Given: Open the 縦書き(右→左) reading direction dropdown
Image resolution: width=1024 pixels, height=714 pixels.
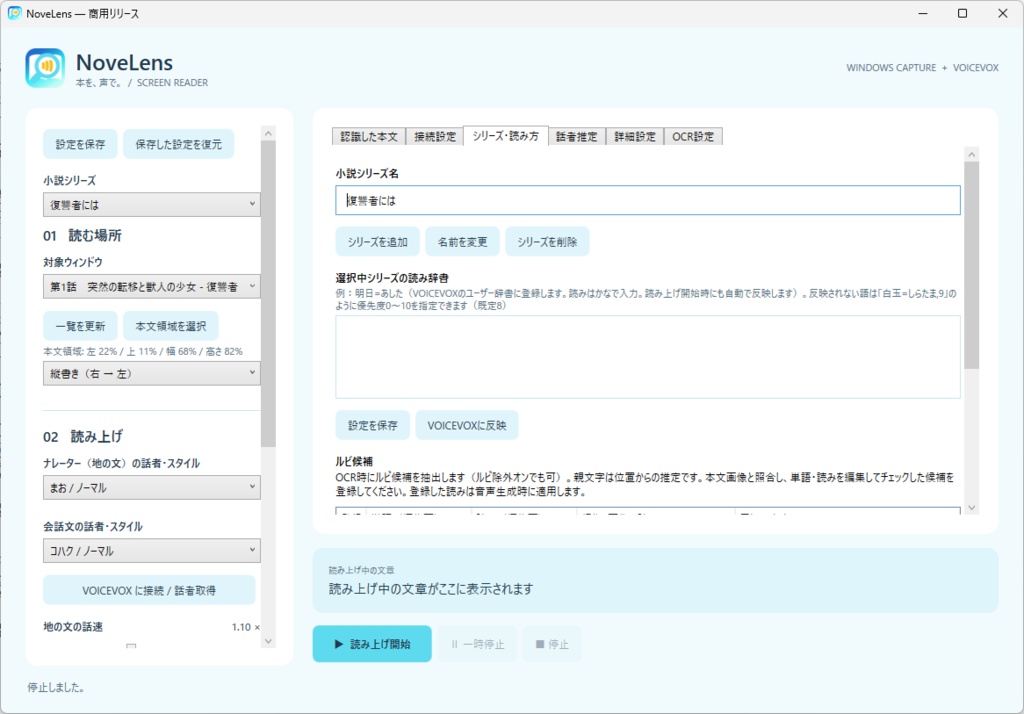Looking at the screenshot, I should tap(152, 374).
